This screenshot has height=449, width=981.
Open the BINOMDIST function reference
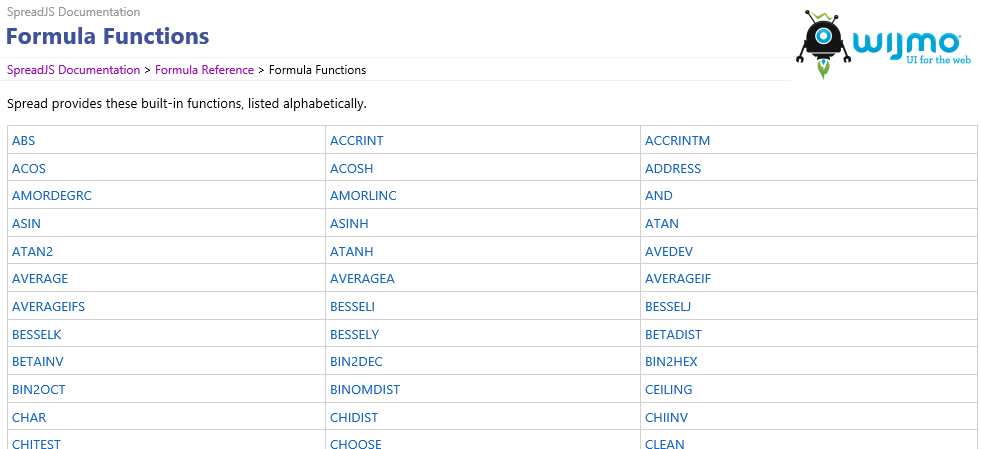pos(365,390)
